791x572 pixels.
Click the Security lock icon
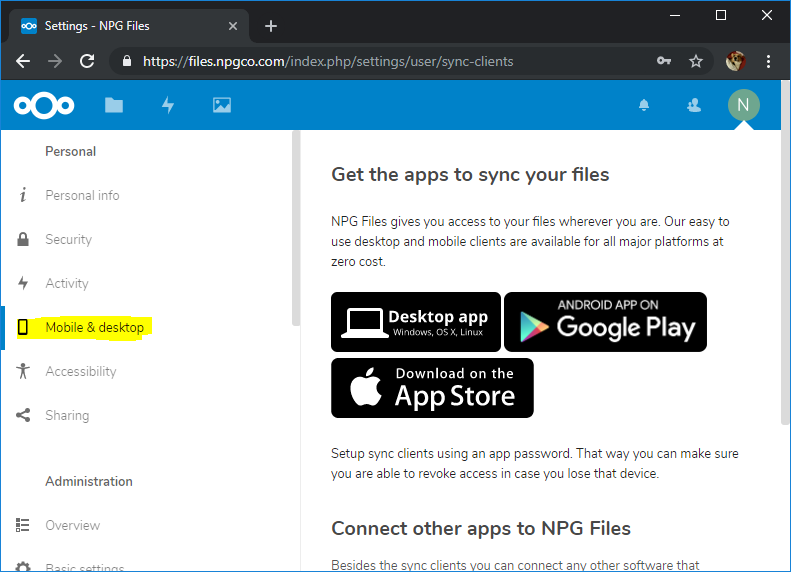tap(23, 239)
